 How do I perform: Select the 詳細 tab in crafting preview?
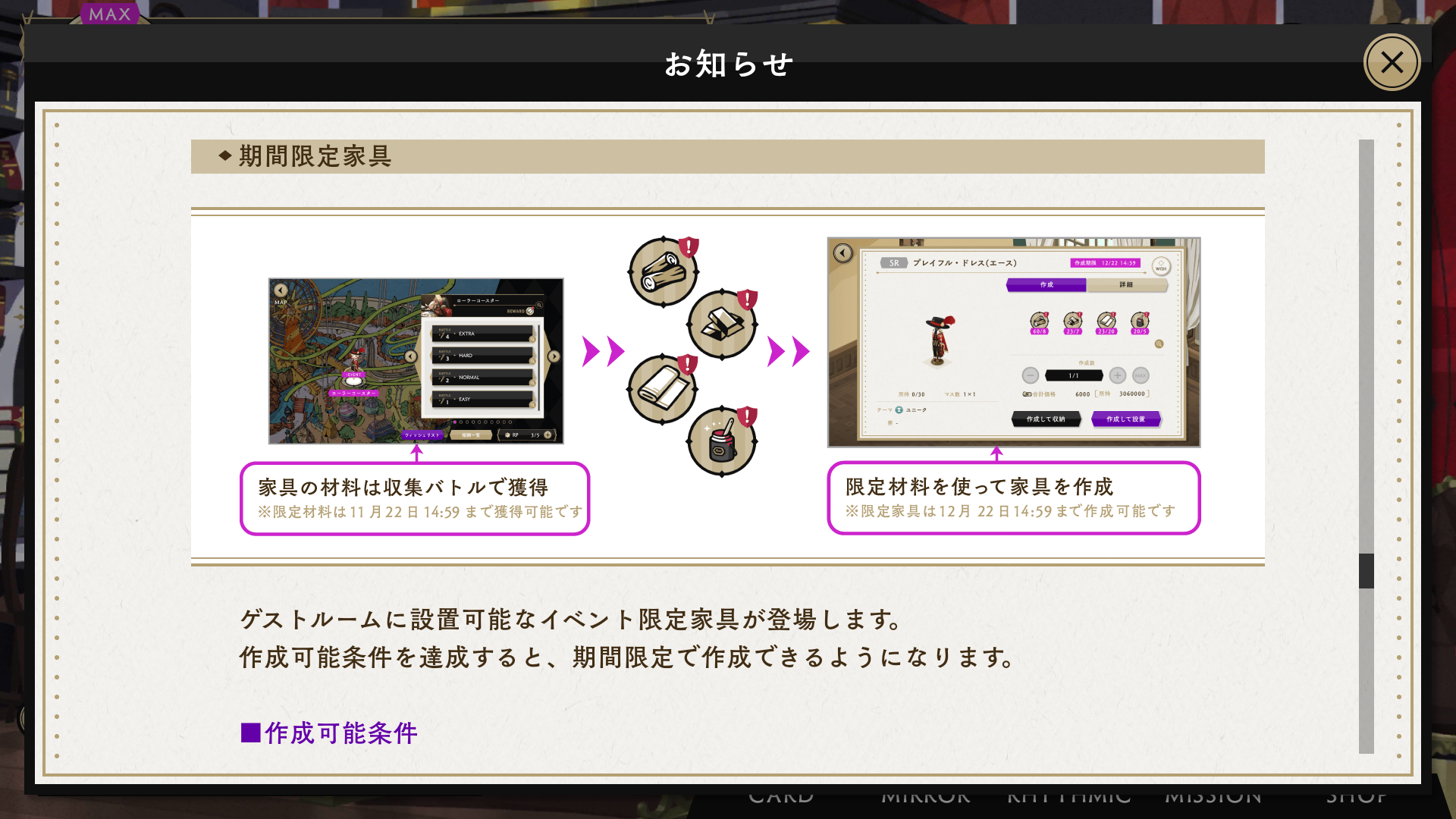point(1127,284)
